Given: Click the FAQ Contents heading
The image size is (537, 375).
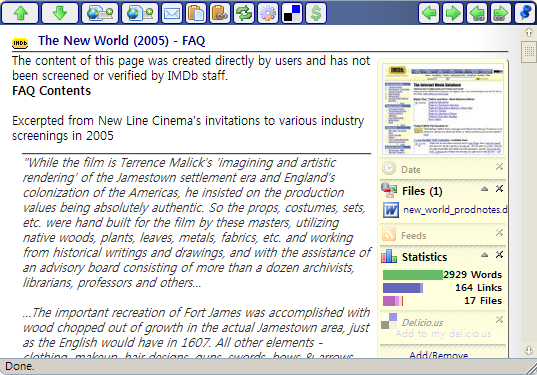Looking at the screenshot, I should click(x=51, y=91).
